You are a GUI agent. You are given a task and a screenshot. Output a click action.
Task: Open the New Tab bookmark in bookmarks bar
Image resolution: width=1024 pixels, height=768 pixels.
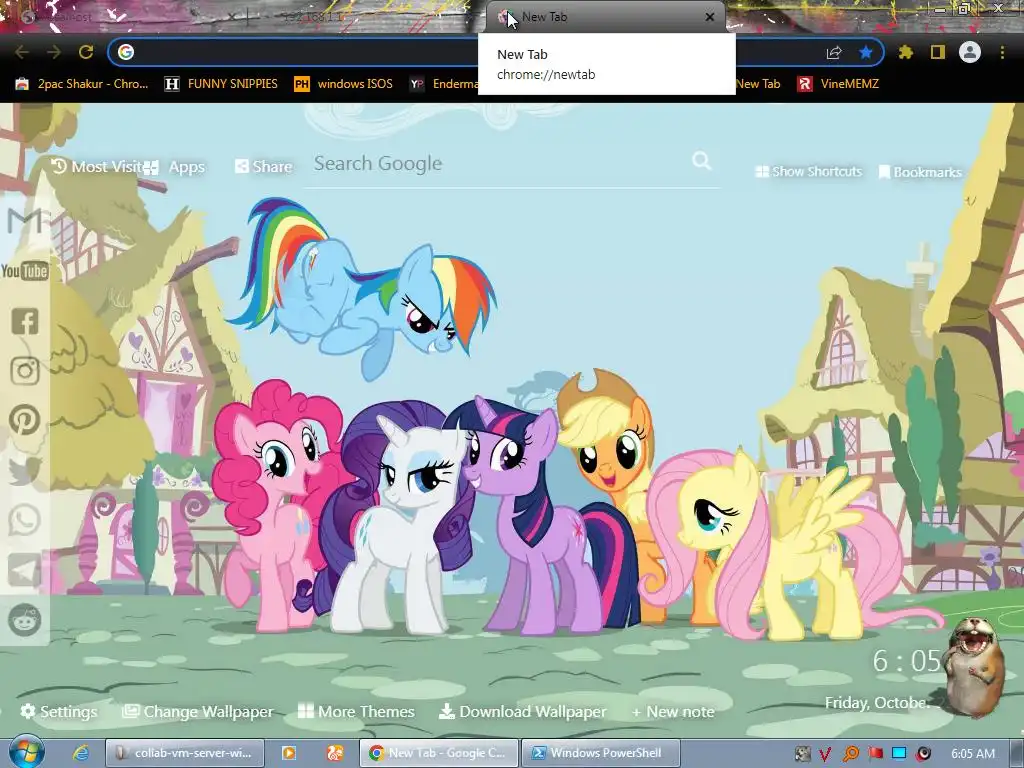tap(758, 84)
